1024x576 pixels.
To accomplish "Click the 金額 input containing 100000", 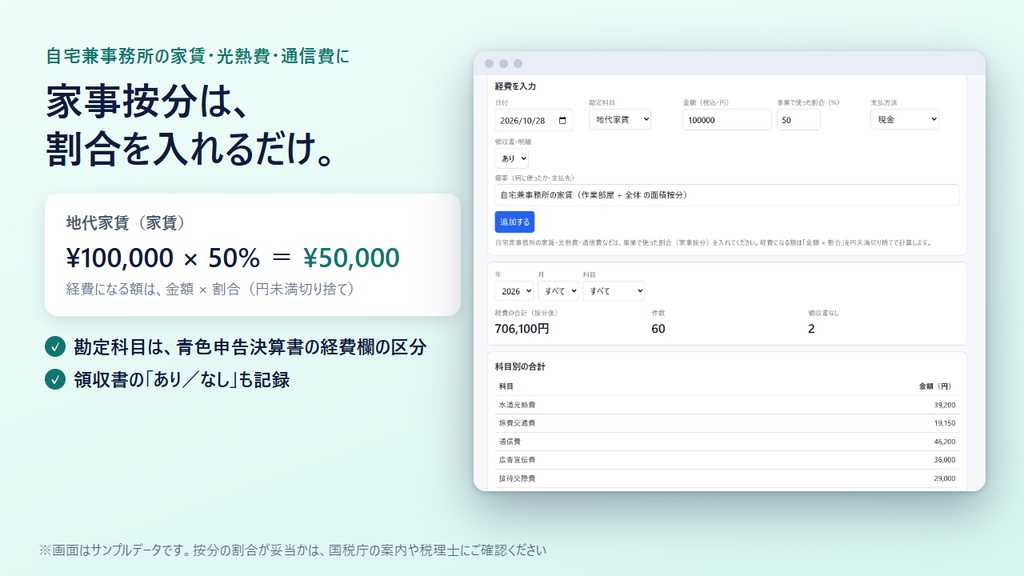I will click(727, 120).
